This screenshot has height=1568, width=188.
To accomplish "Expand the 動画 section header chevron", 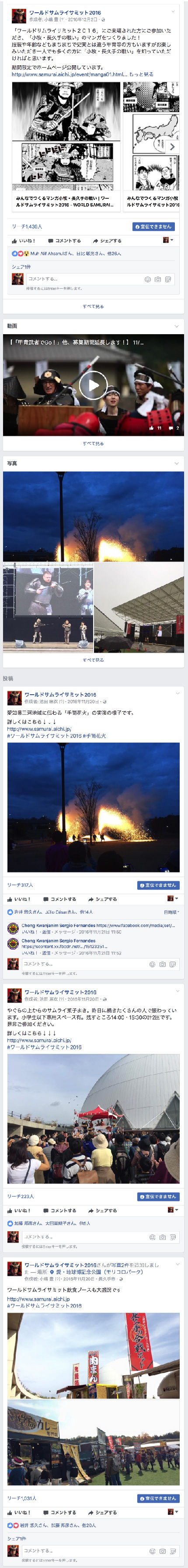I will [x=177, y=326].
